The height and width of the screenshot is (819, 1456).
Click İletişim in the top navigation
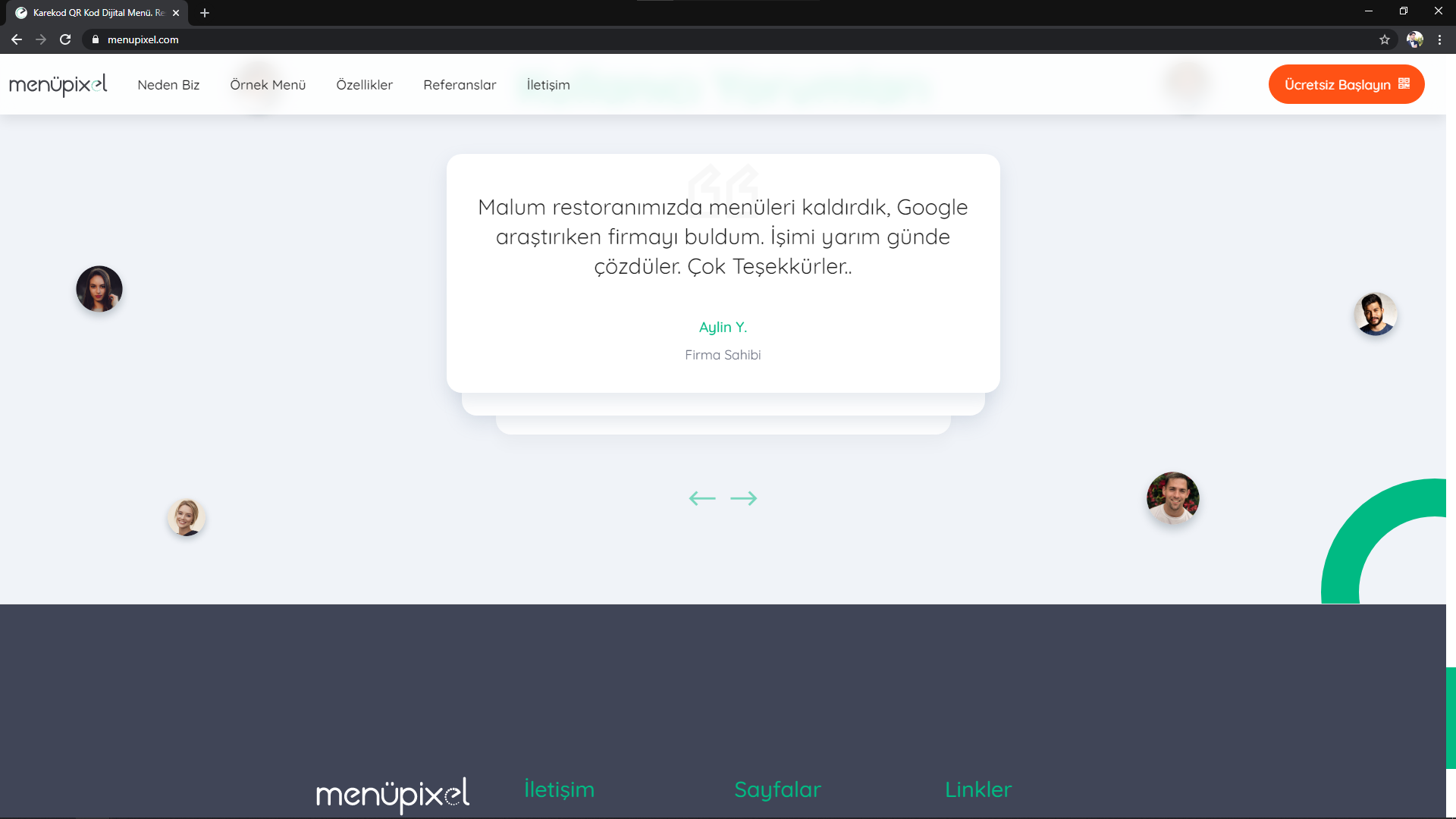pyautogui.click(x=548, y=85)
